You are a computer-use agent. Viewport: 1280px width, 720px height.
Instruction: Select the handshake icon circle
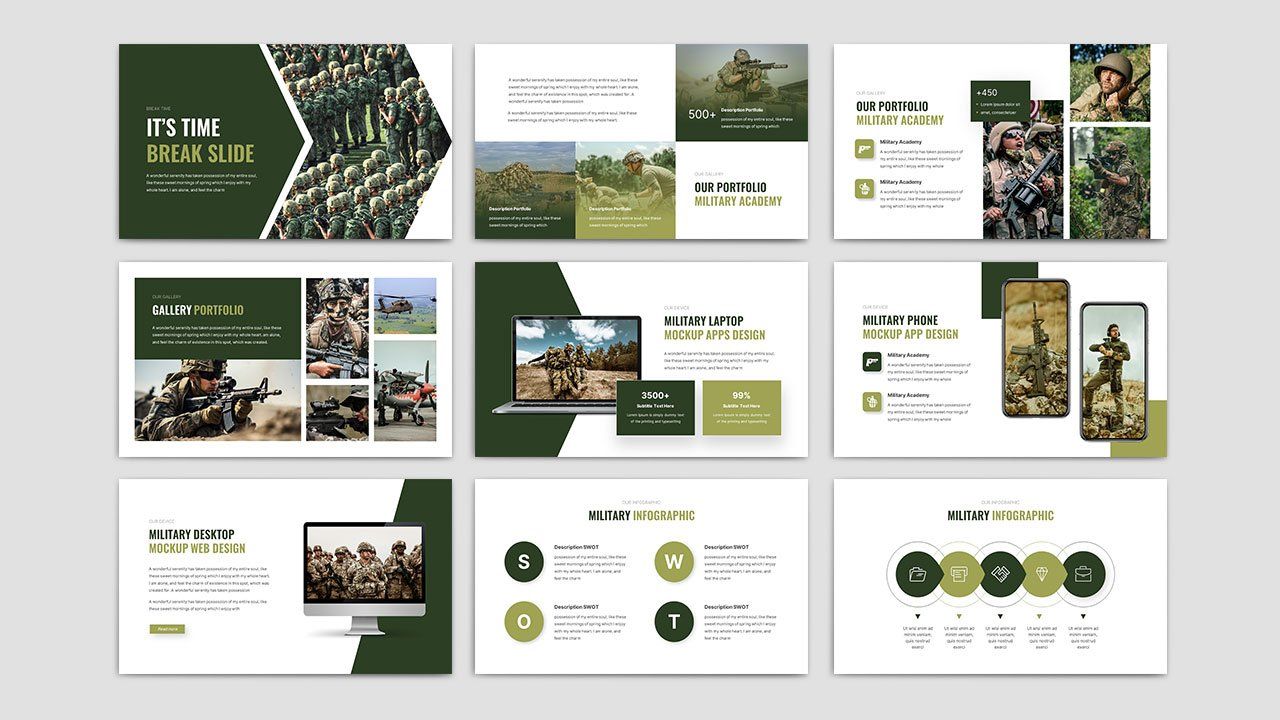click(1000, 574)
